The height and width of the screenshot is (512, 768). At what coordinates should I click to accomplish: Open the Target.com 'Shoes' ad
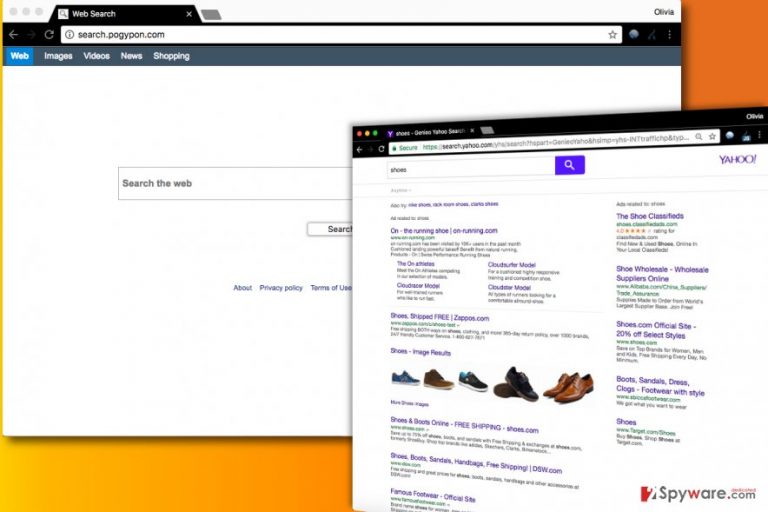(x=626, y=422)
